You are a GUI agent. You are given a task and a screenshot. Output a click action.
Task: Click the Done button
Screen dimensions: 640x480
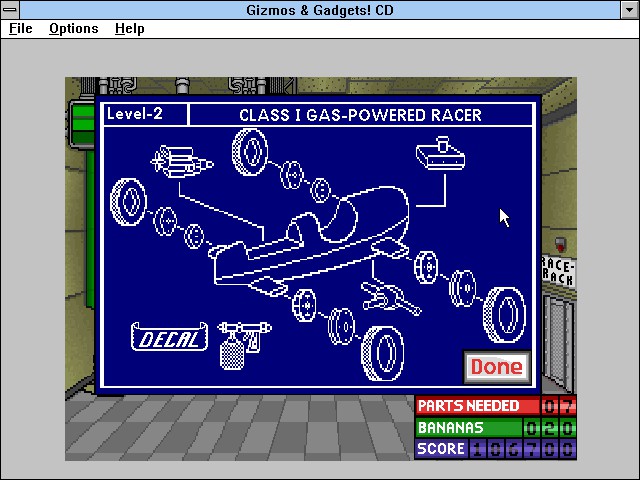[497, 367]
